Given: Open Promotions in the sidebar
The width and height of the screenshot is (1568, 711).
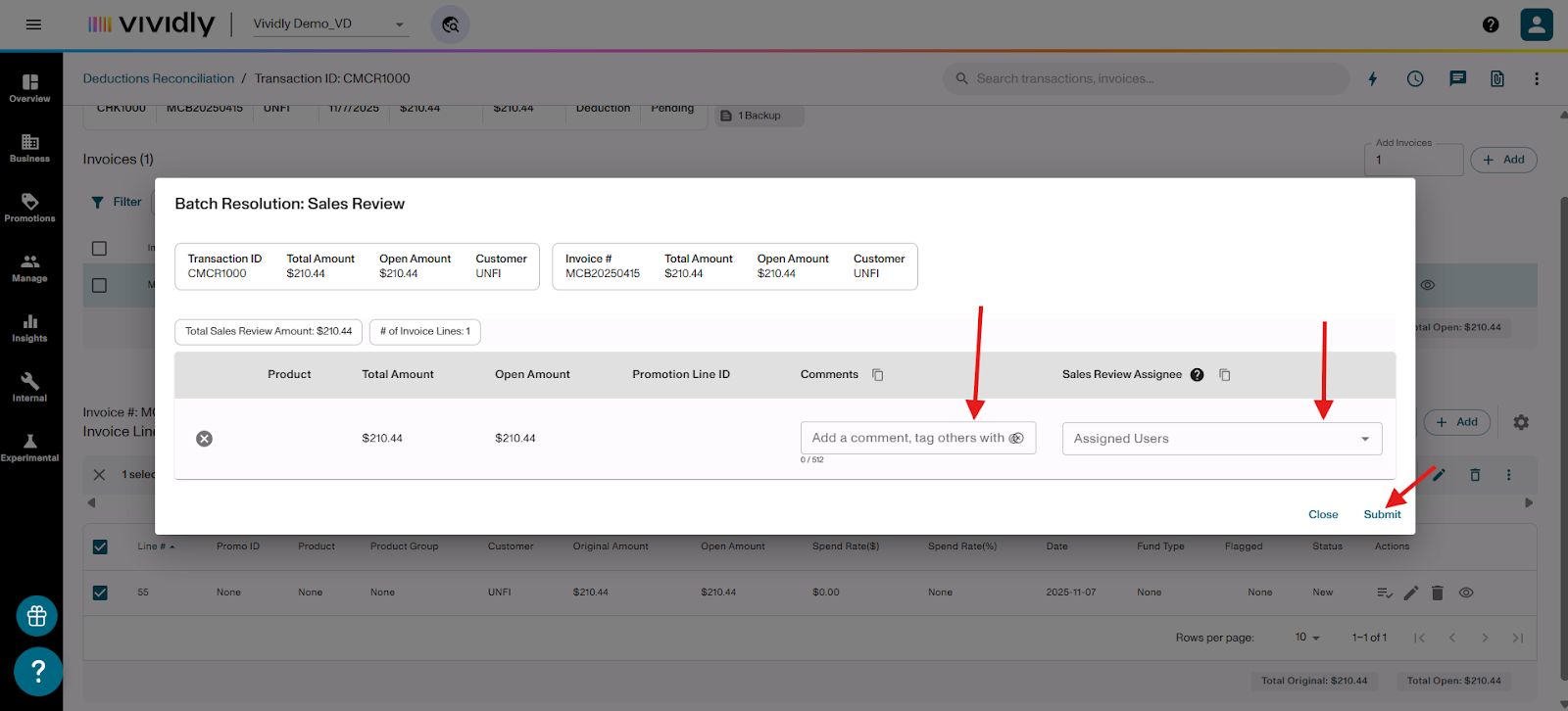Looking at the screenshot, I should pos(29,208).
